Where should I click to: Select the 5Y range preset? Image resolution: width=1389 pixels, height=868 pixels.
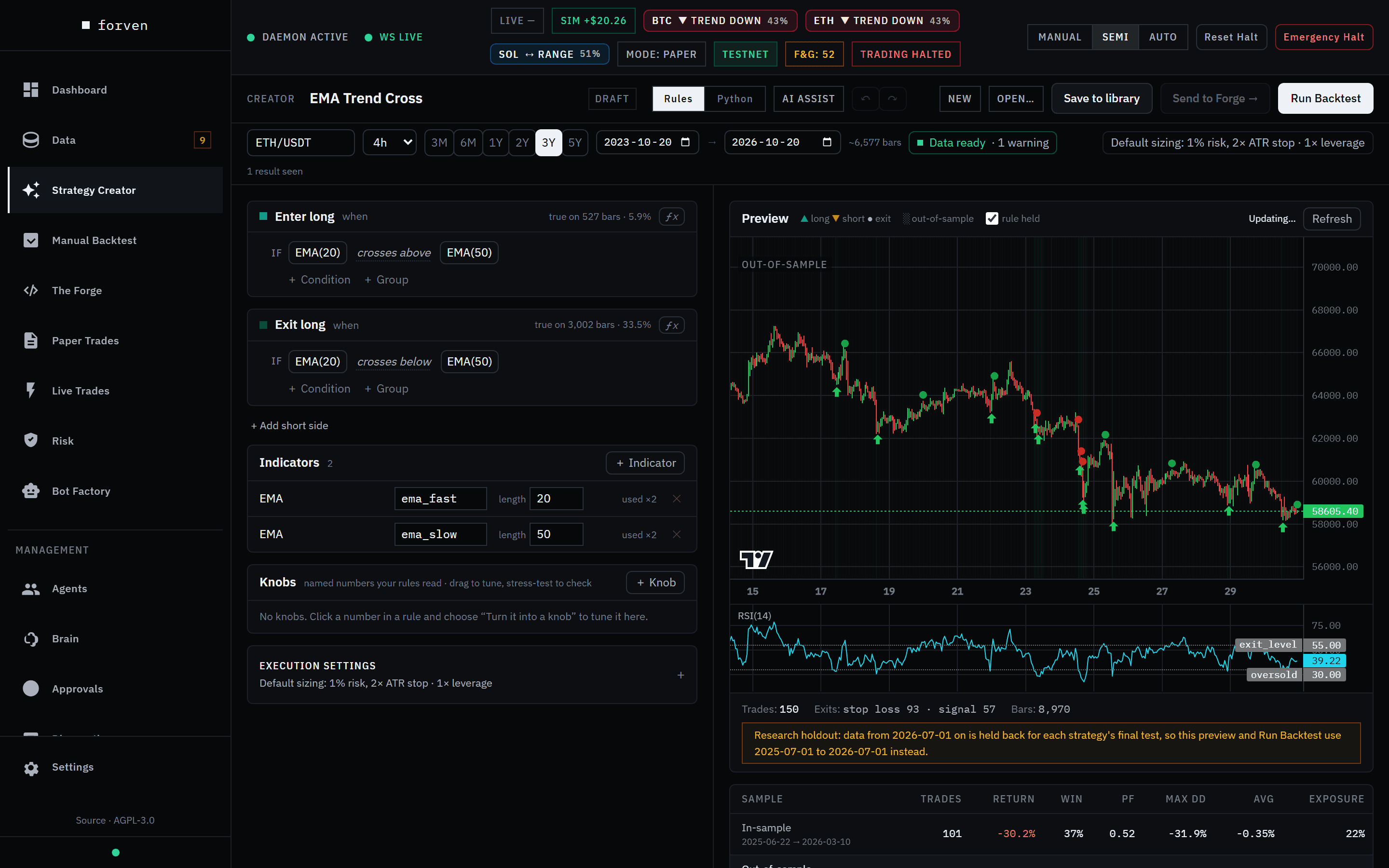pyautogui.click(x=574, y=142)
